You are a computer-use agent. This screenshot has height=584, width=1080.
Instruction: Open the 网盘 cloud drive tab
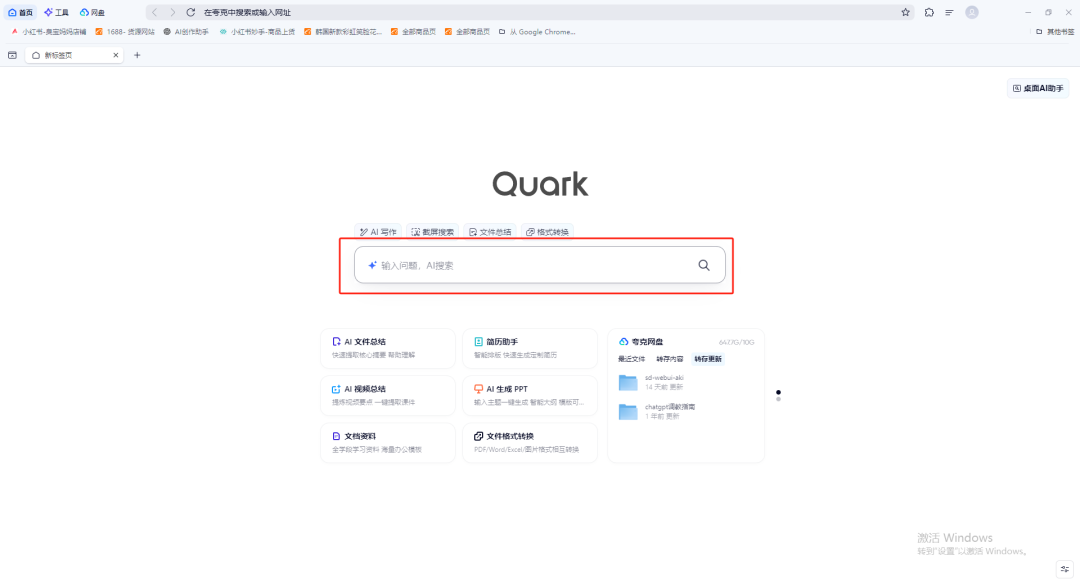pyautogui.click(x=92, y=12)
